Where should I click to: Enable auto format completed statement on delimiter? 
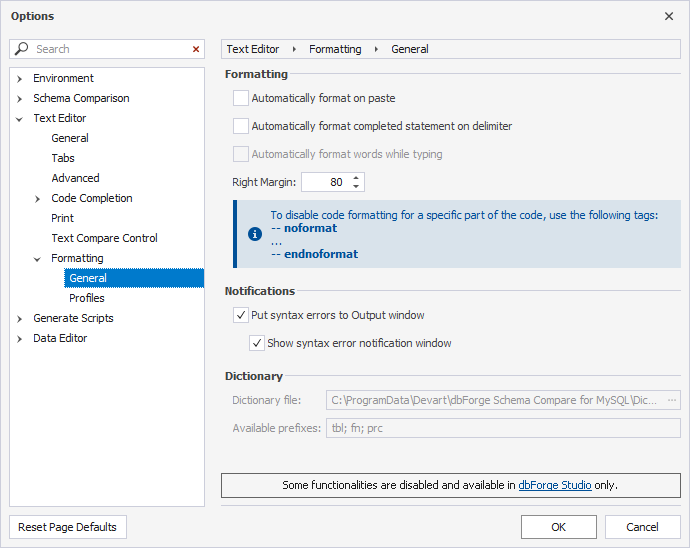click(x=241, y=126)
